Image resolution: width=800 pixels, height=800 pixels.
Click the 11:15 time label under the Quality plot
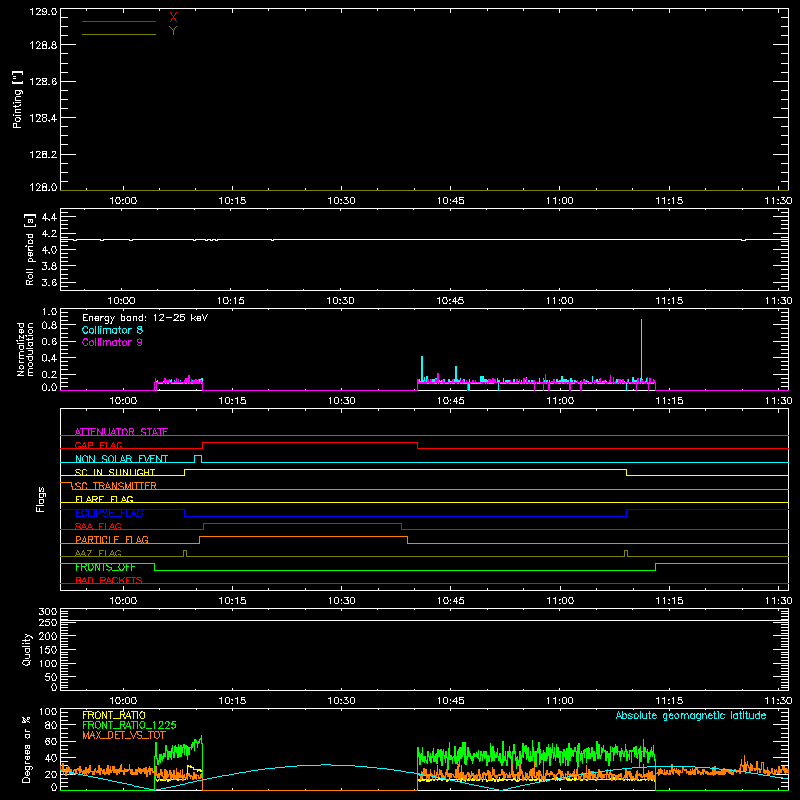(669, 701)
